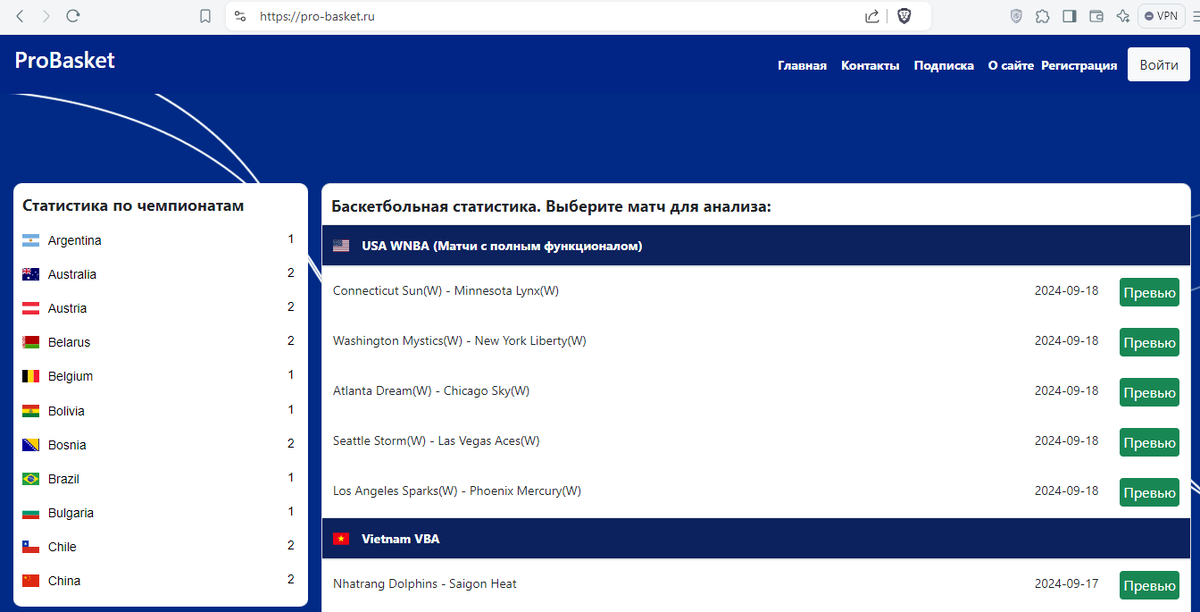Click the Belgium flag icon
1200x612 pixels.
[30, 377]
